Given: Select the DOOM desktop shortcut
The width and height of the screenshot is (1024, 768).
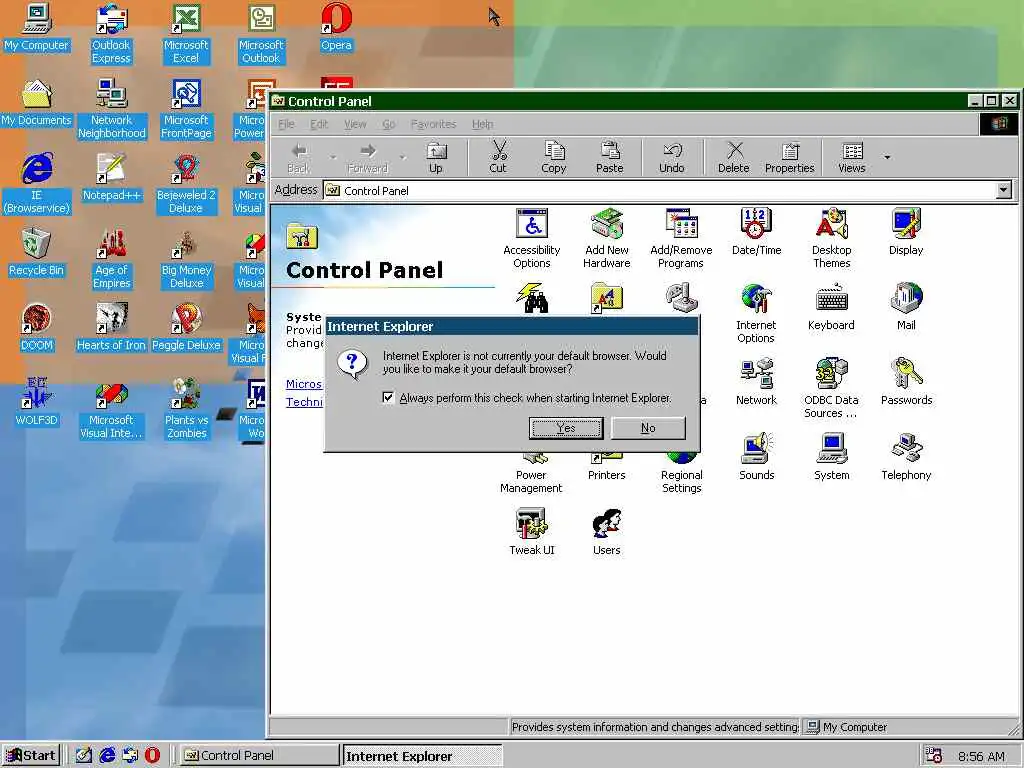Looking at the screenshot, I should click(x=36, y=328).
